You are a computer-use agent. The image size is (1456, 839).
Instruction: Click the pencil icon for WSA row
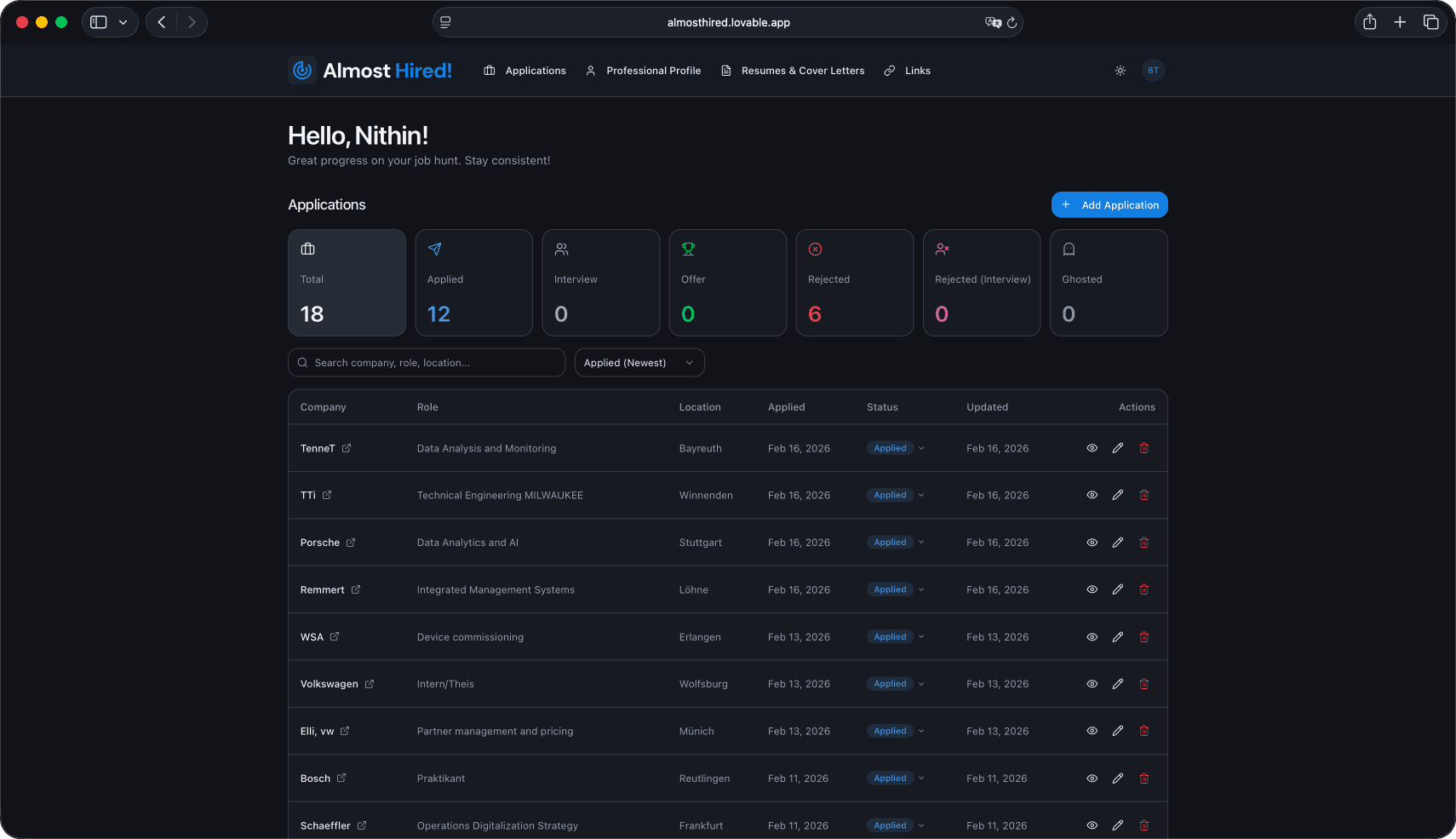point(1118,637)
